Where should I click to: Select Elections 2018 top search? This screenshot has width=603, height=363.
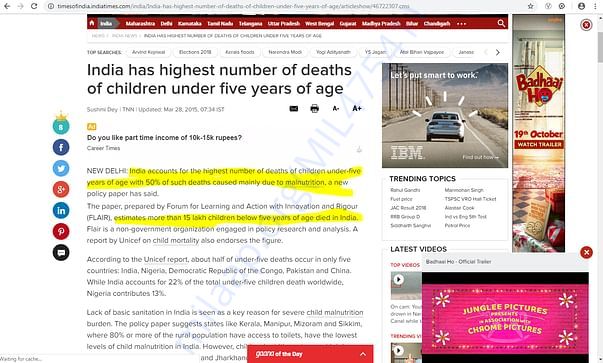pos(195,52)
